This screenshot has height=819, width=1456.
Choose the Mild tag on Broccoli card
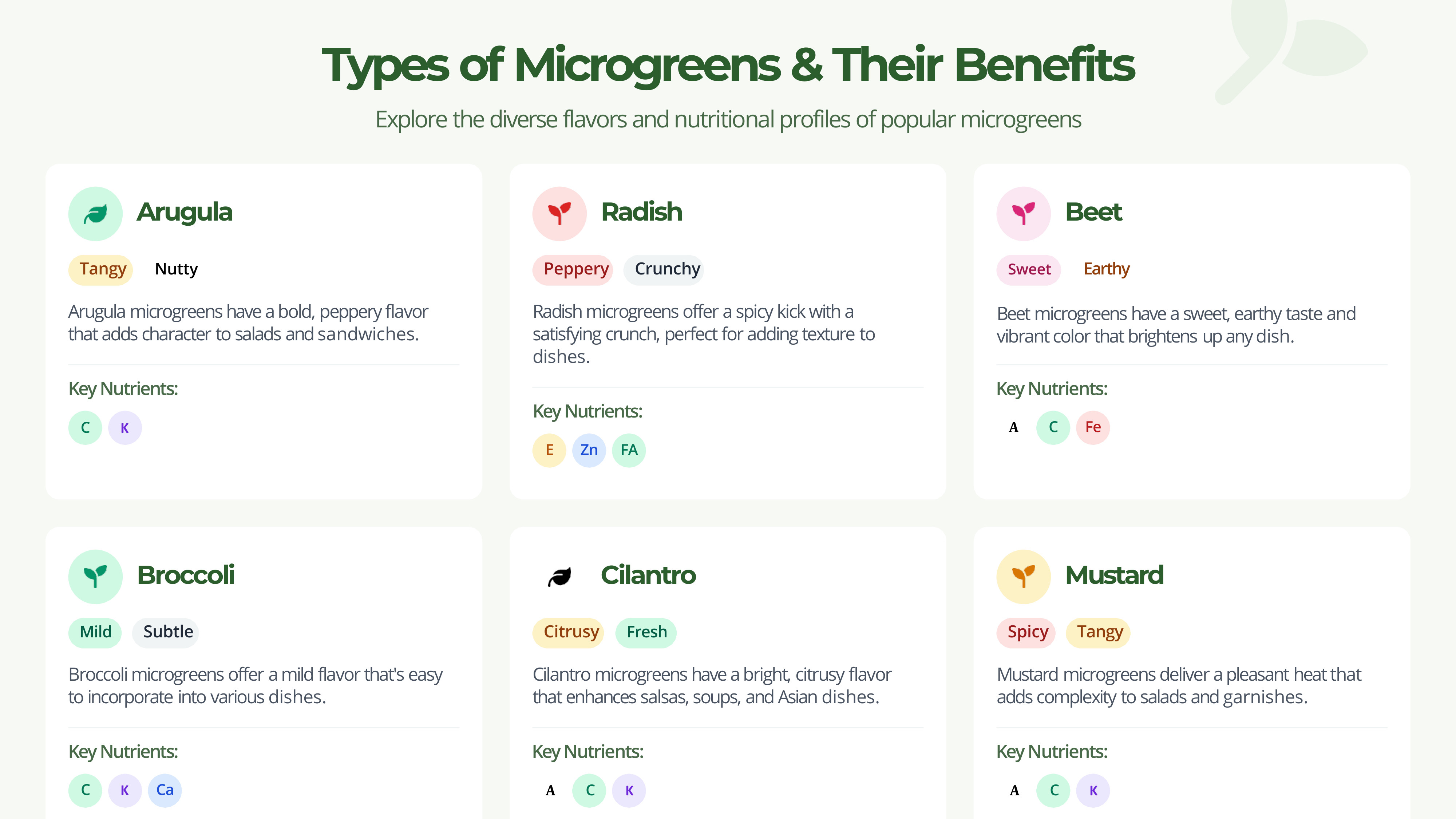coord(95,633)
